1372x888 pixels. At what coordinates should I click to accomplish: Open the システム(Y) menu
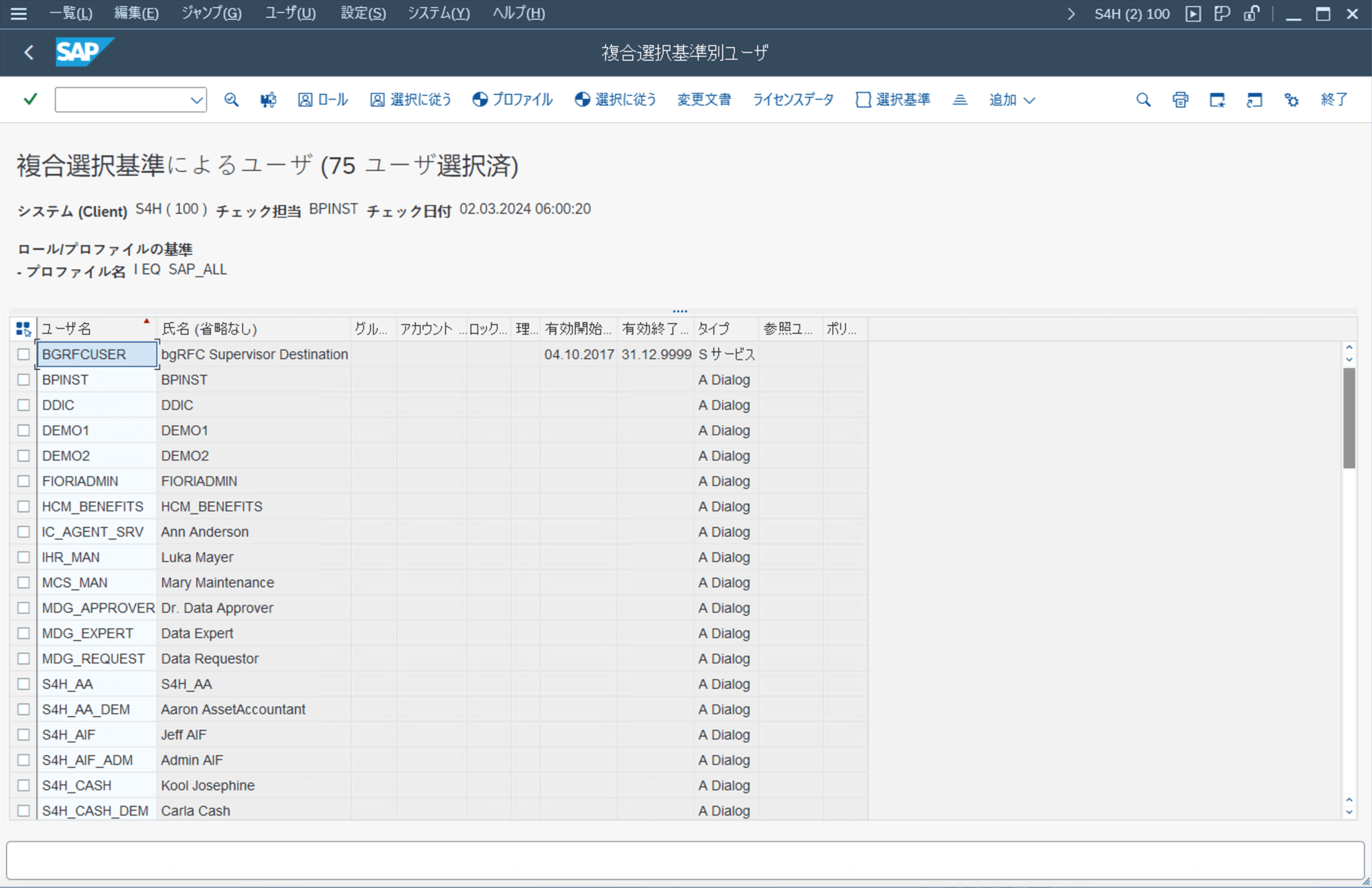click(439, 13)
